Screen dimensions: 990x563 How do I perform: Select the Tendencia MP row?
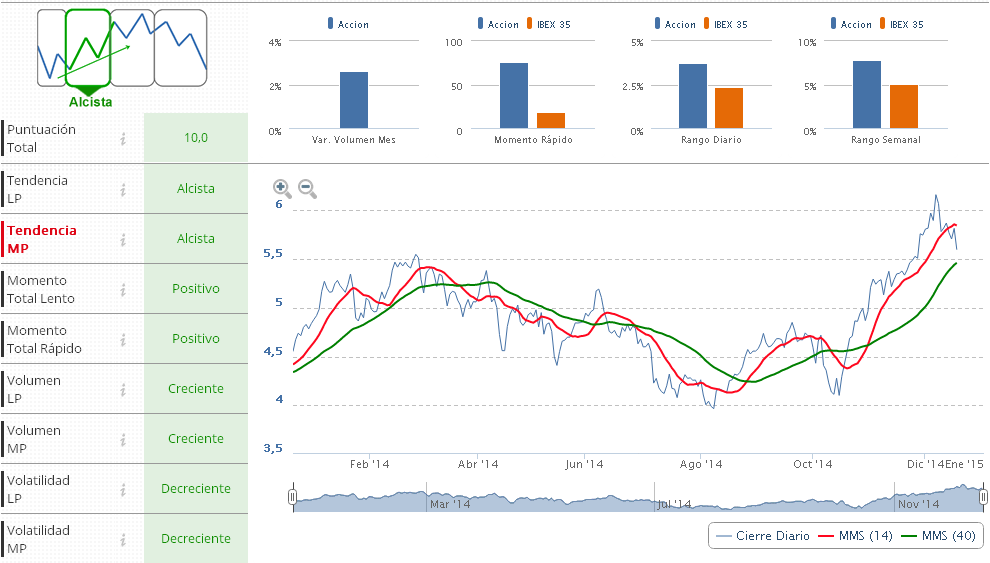(x=42, y=239)
